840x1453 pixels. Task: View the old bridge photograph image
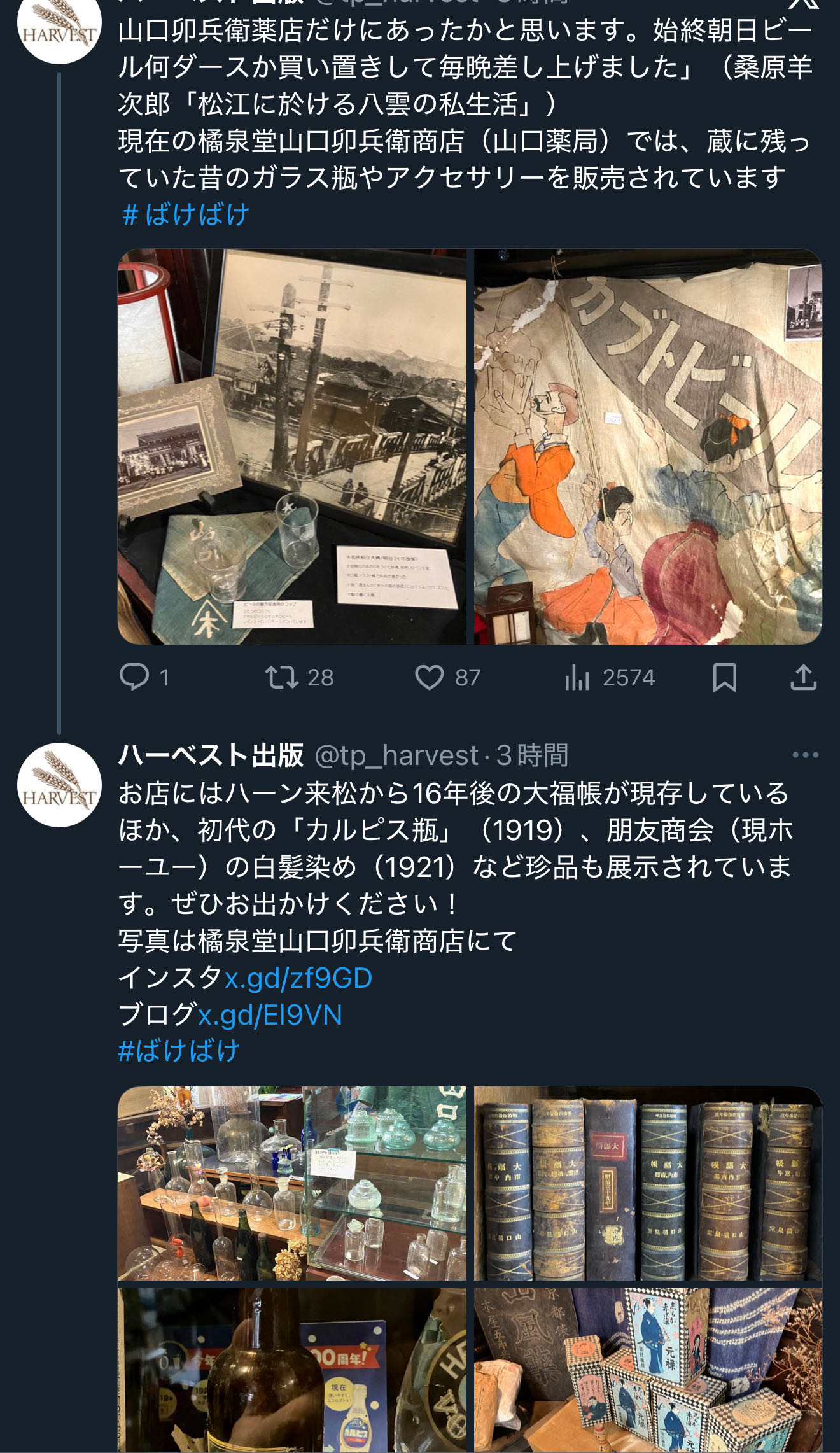coord(292,447)
